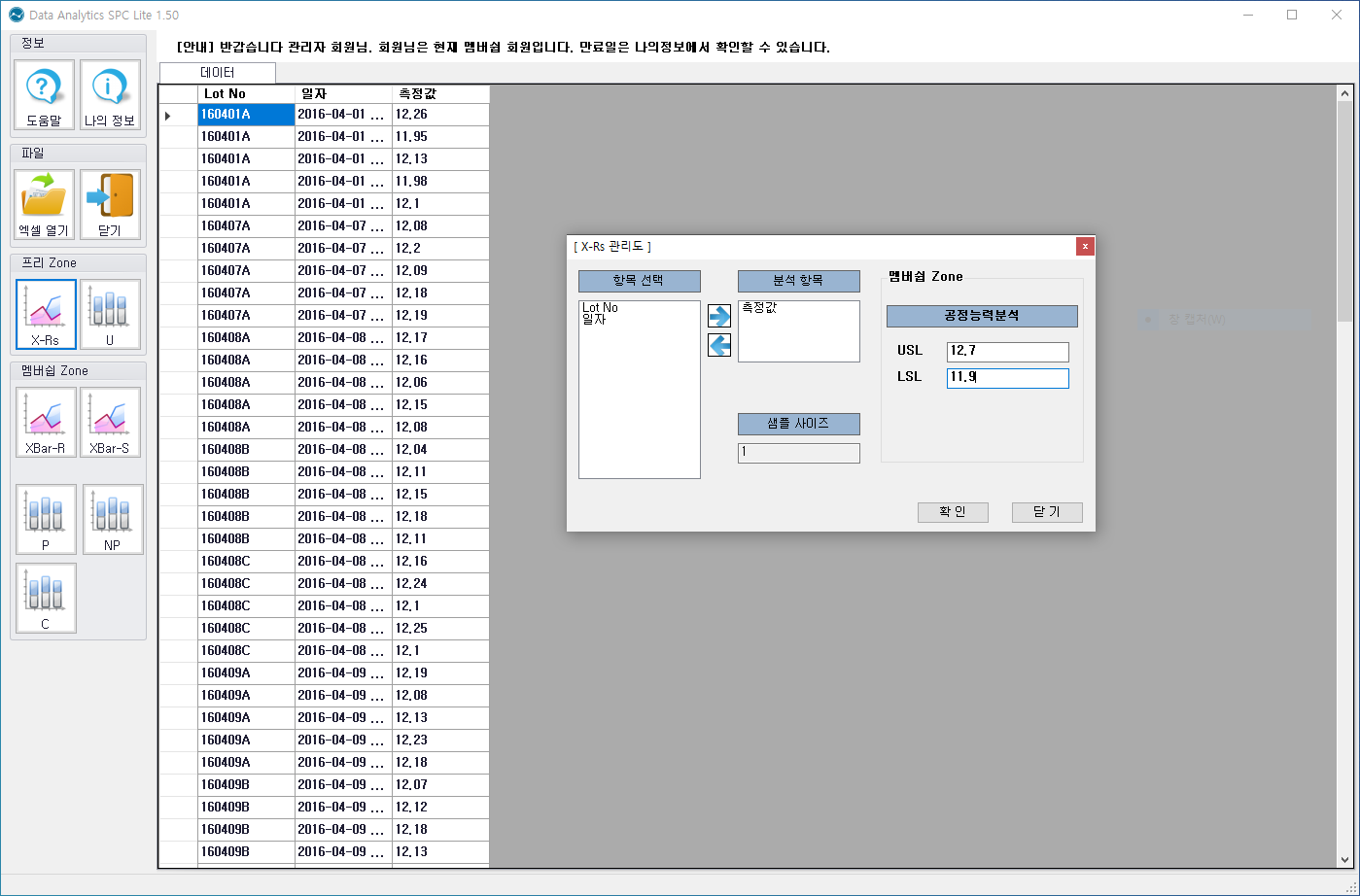The width and height of the screenshot is (1360, 896).
Task: Click measurement value 12.12
Action: 440,808
